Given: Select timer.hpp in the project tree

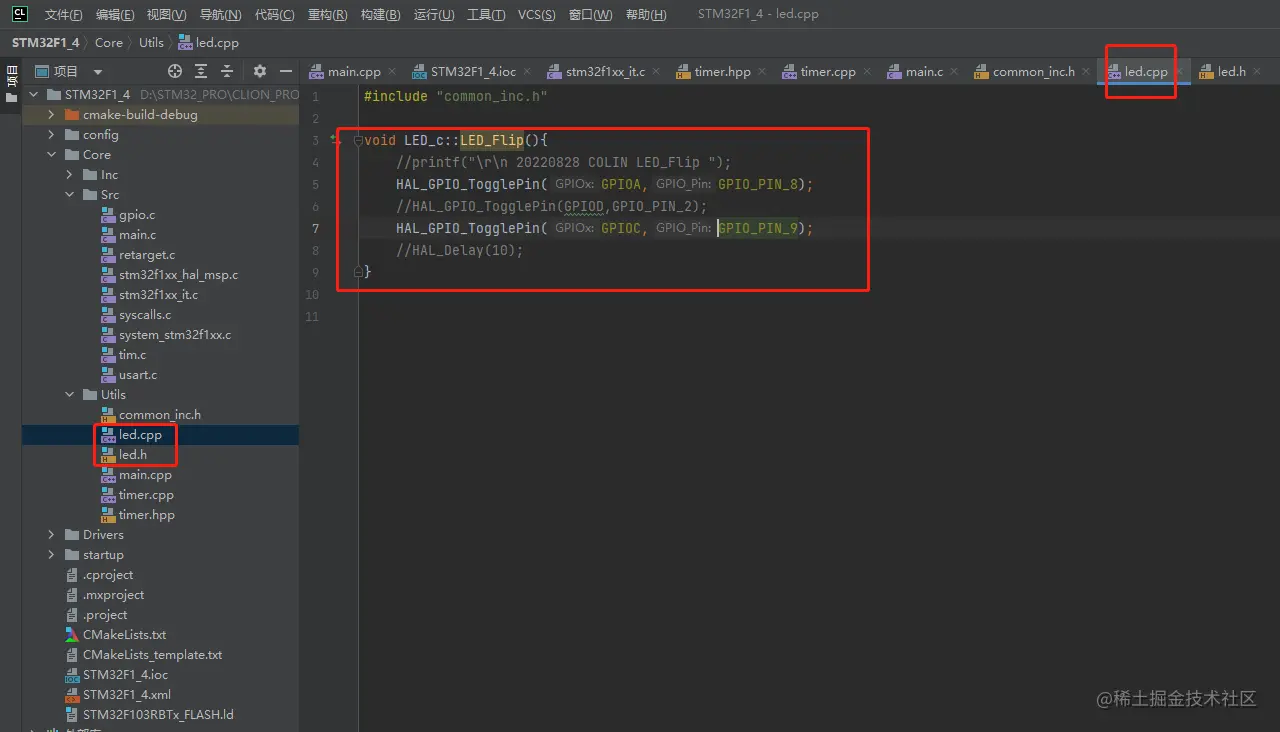Looking at the screenshot, I should pos(147,515).
